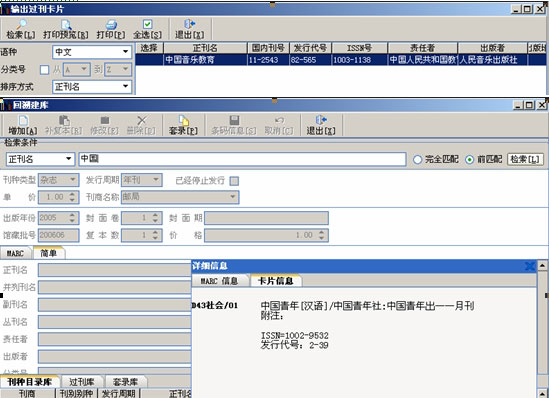Click the 打印[P] print icon
This screenshot has width=549, height=398.
[x=111, y=29]
